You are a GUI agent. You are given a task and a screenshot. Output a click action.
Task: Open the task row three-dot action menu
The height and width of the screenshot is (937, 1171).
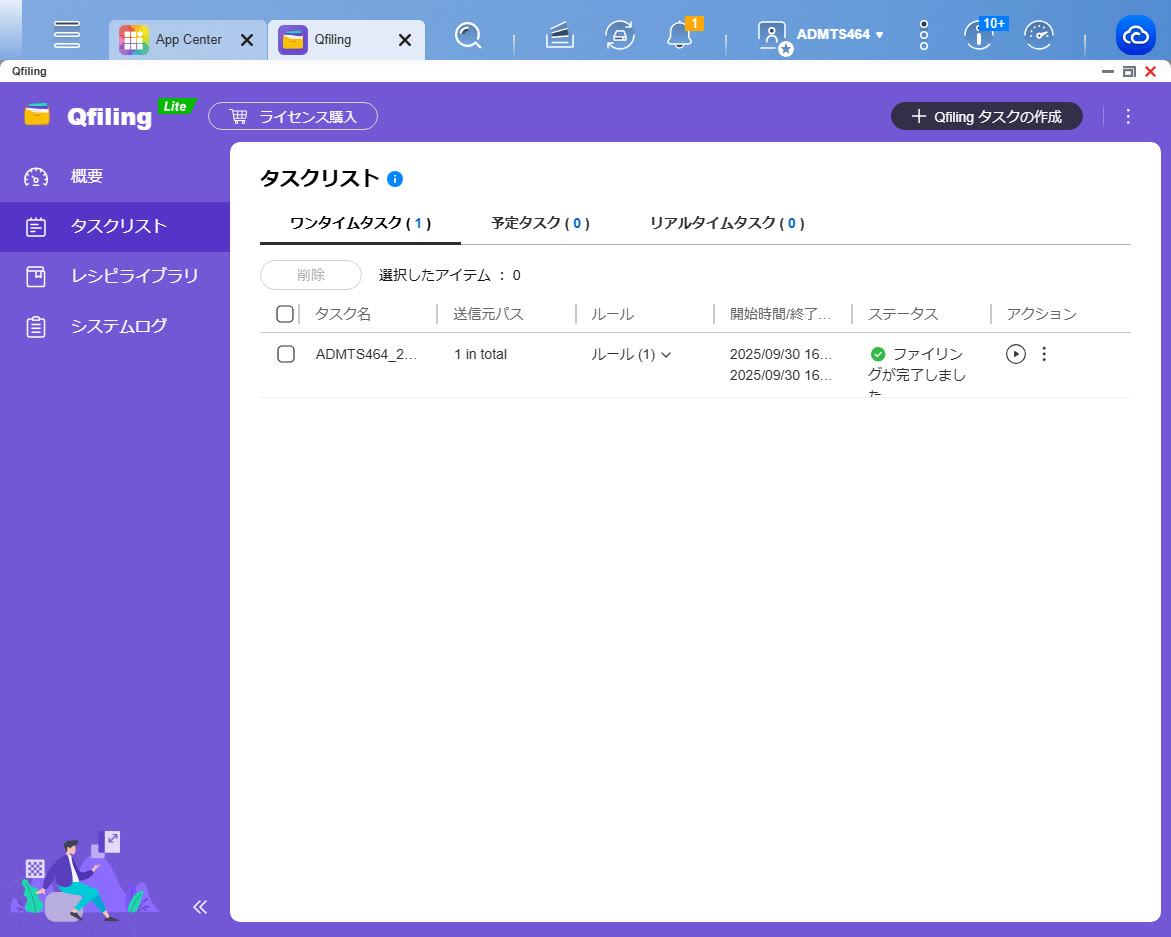click(x=1044, y=354)
